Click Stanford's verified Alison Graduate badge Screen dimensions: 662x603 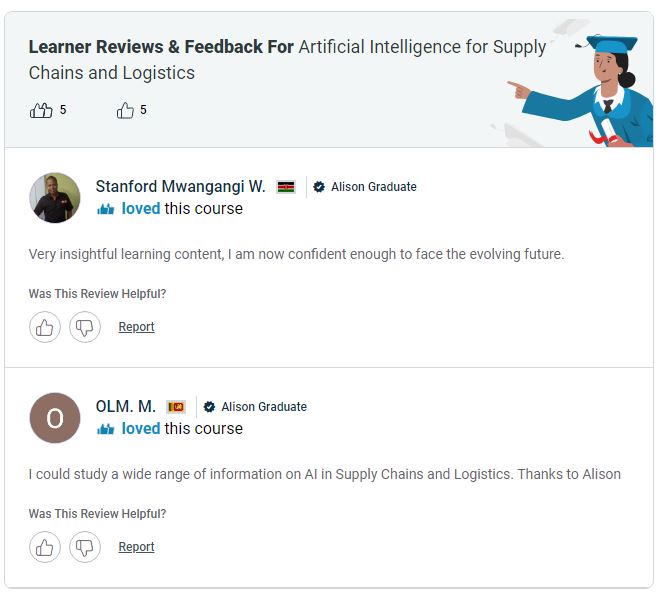pyautogui.click(x=319, y=187)
